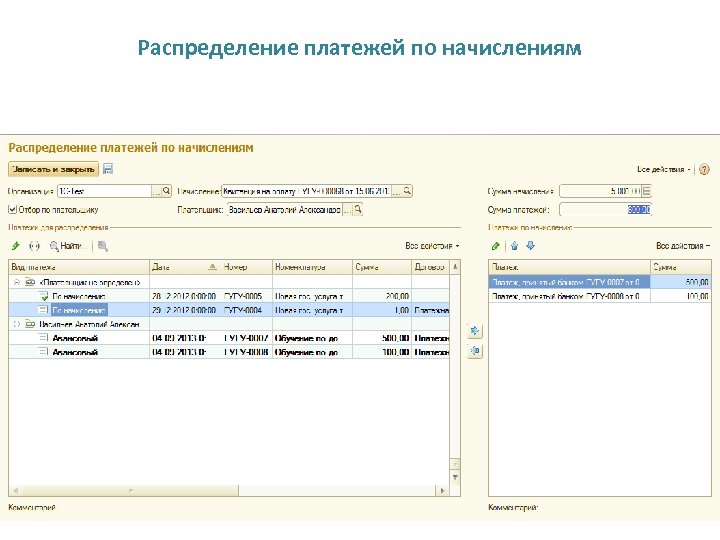Screen dimensions: 720x540
Task: Select the Авансовый row with ГУТУ-0007
Action: (x=229, y=338)
